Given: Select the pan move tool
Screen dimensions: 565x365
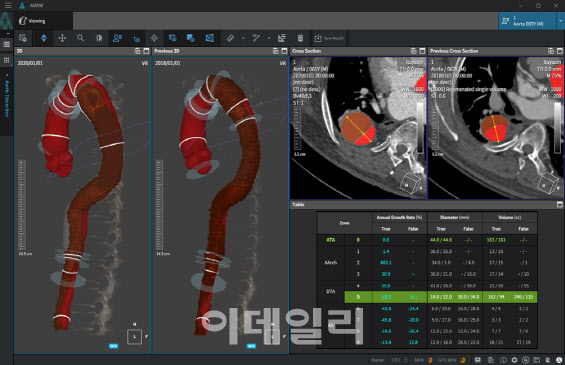Looking at the screenshot, I should (62, 38).
